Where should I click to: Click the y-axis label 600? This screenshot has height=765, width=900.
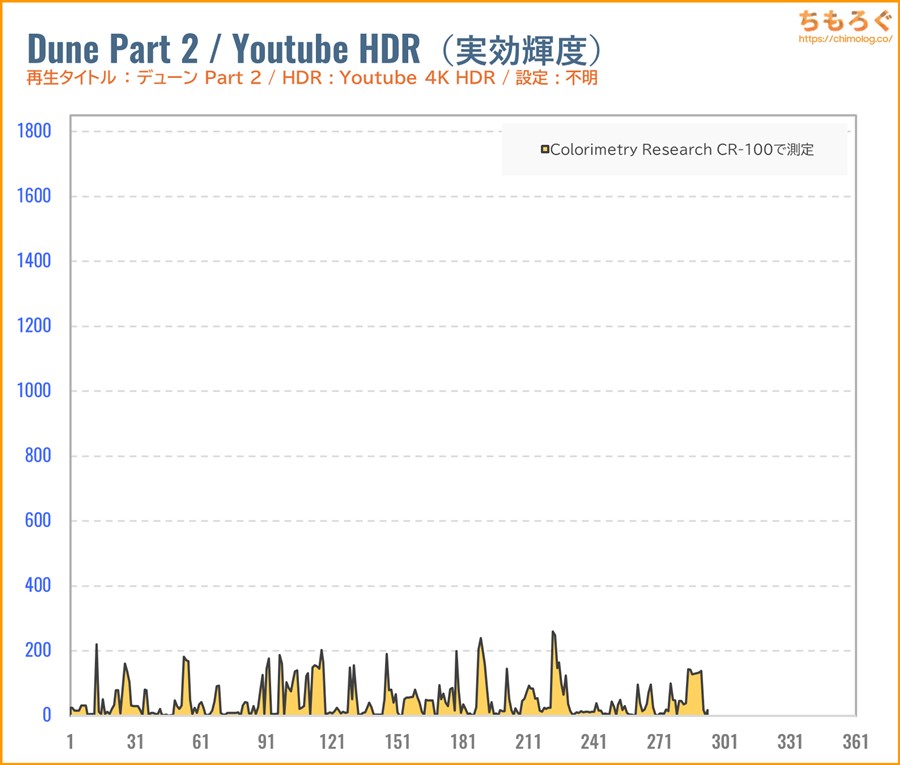pos(38,520)
